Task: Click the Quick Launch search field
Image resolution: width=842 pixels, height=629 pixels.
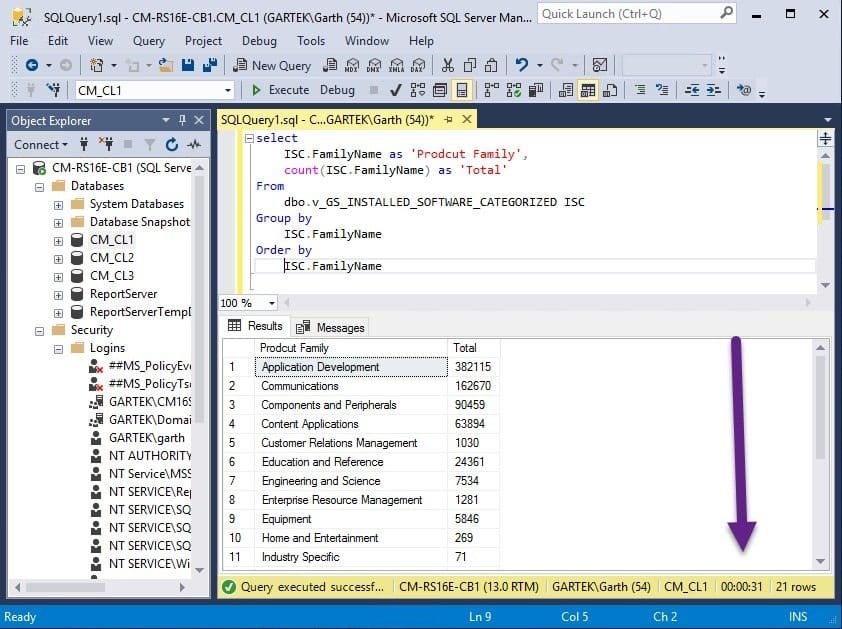Action: (636, 14)
